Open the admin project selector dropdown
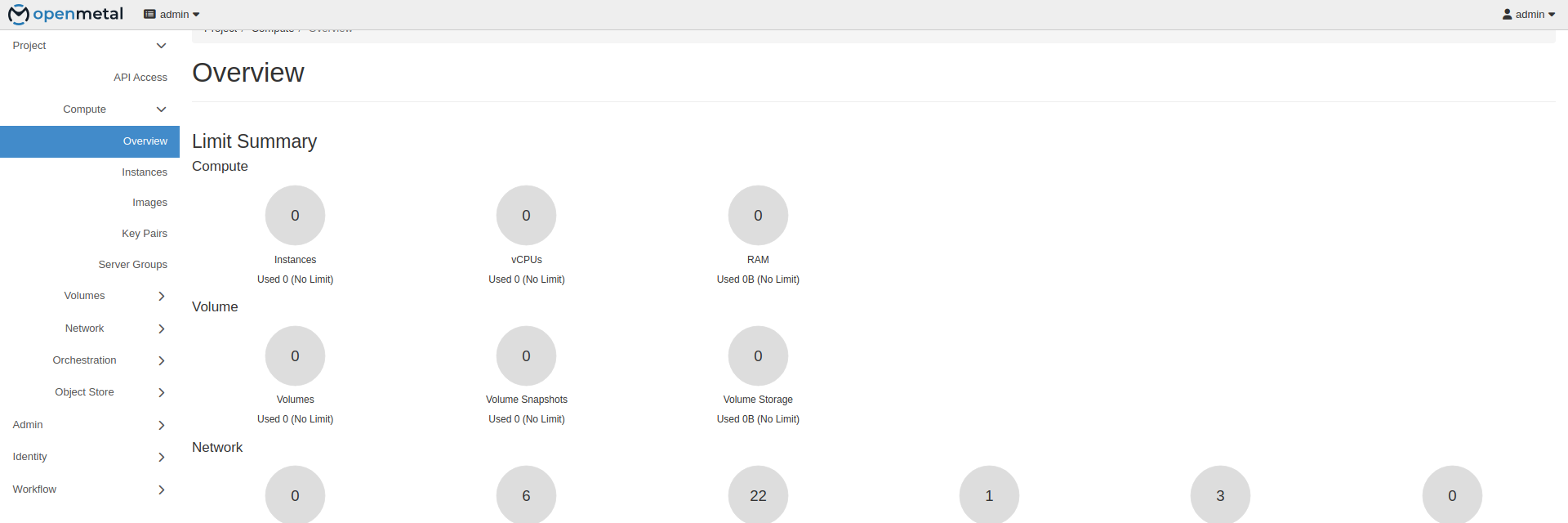 (171, 14)
